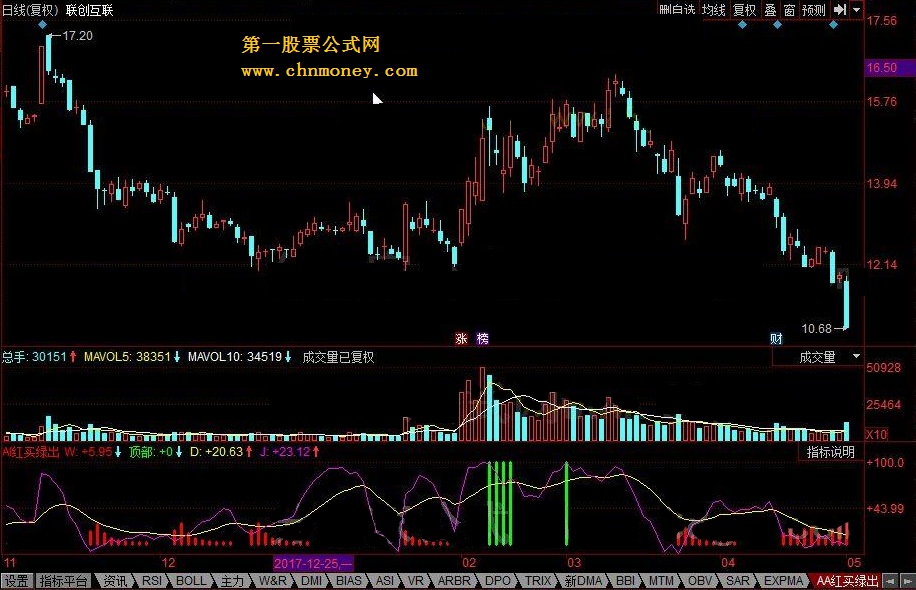Image resolution: width=916 pixels, height=590 pixels.
Task: Click the 10.68 low price label
Action: pyautogui.click(x=816, y=328)
